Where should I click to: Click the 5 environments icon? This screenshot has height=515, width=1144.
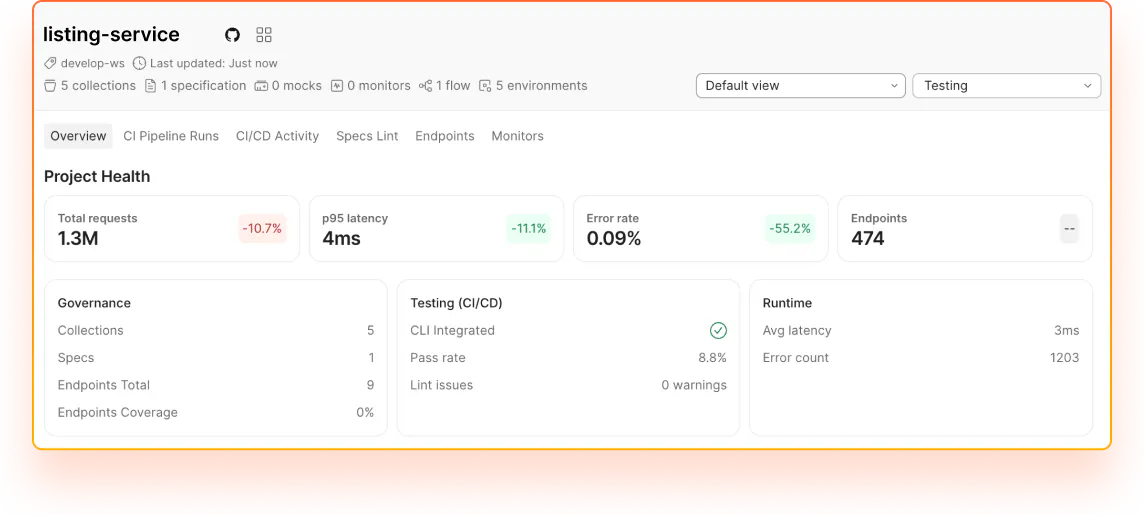click(x=485, y=86)
